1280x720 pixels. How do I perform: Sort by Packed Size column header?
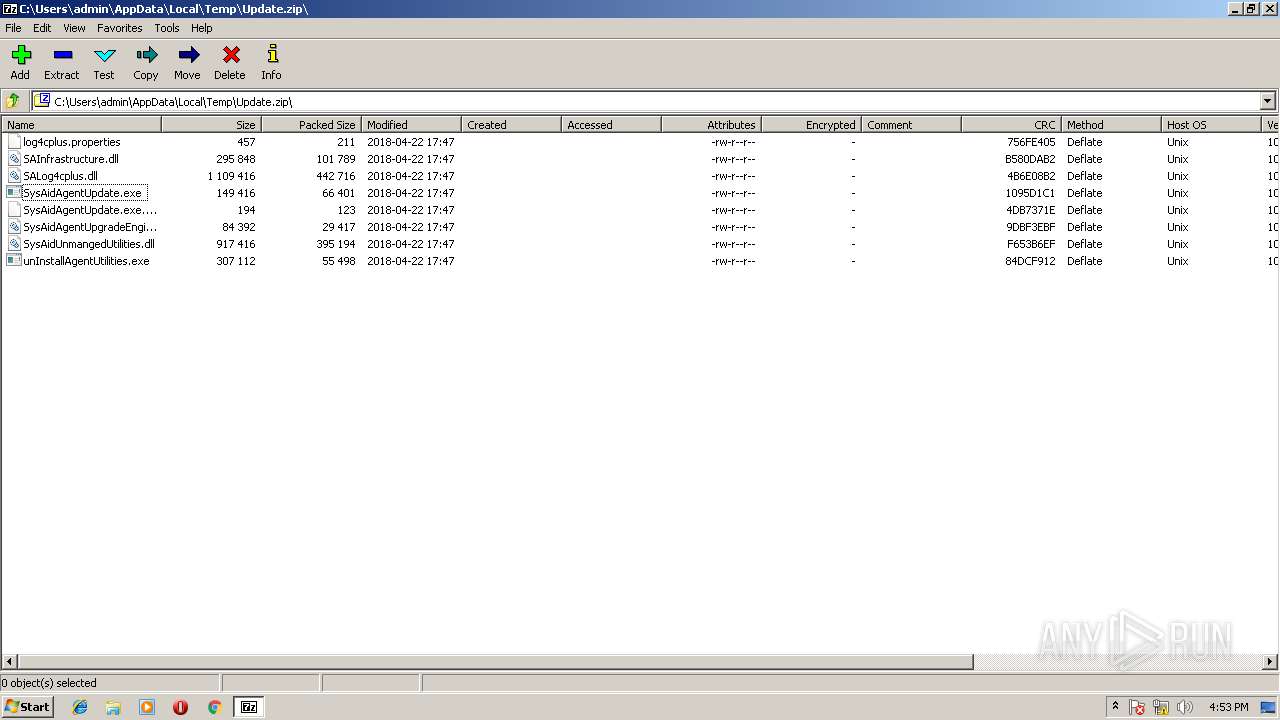click(x=311, y=125)
